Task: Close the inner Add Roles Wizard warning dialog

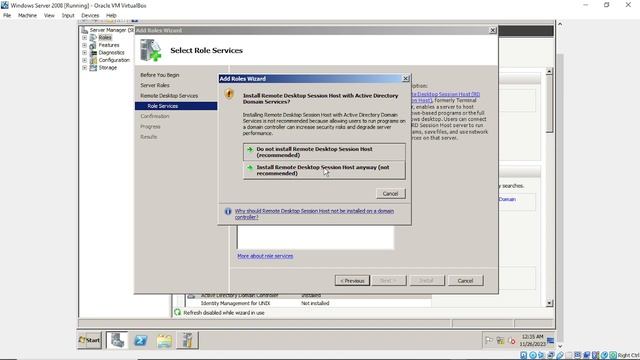Action: click(406, 79)
